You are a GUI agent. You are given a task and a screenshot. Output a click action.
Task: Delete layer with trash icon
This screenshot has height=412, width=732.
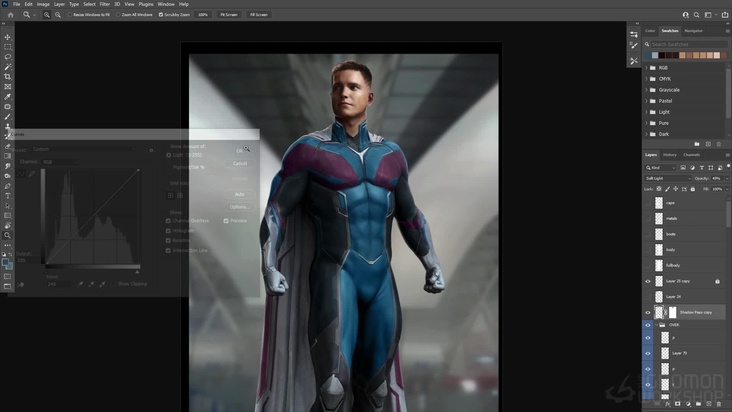(x=719, y=404)
